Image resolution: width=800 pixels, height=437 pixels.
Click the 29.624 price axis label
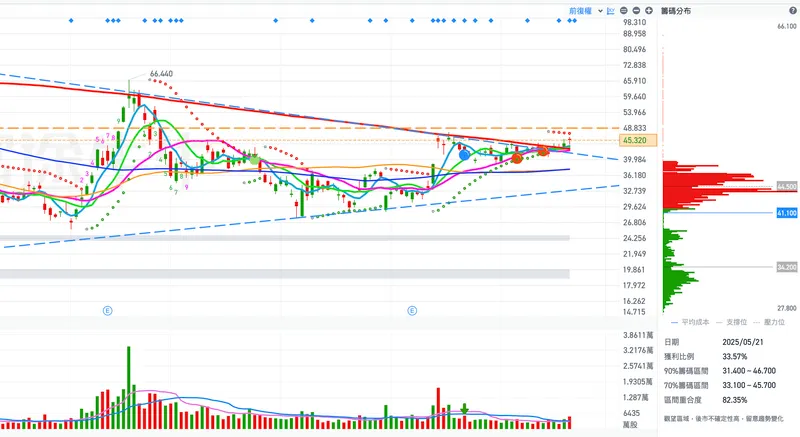pos(635,207)
